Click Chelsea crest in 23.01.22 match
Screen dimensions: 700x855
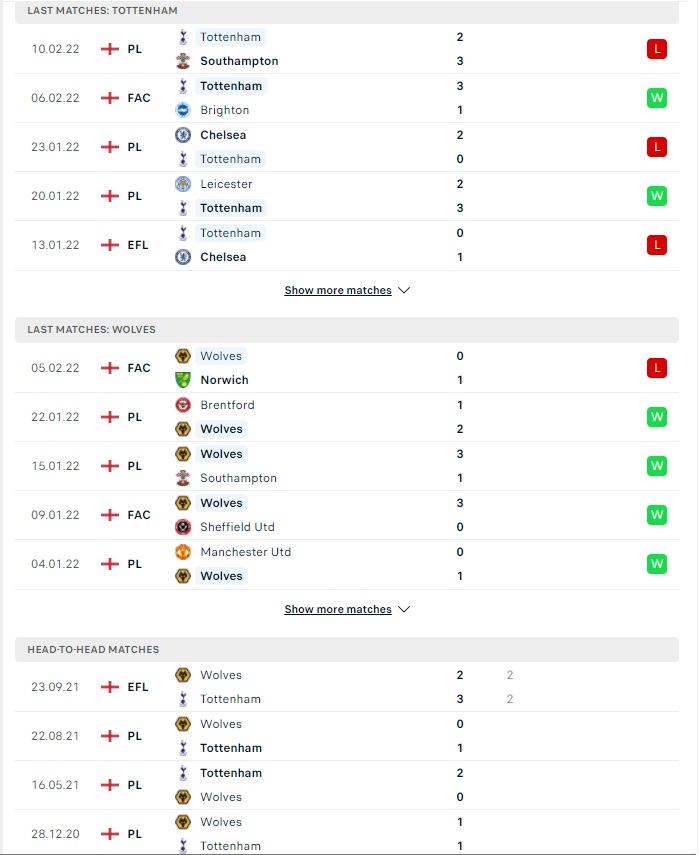coord(183,135)
